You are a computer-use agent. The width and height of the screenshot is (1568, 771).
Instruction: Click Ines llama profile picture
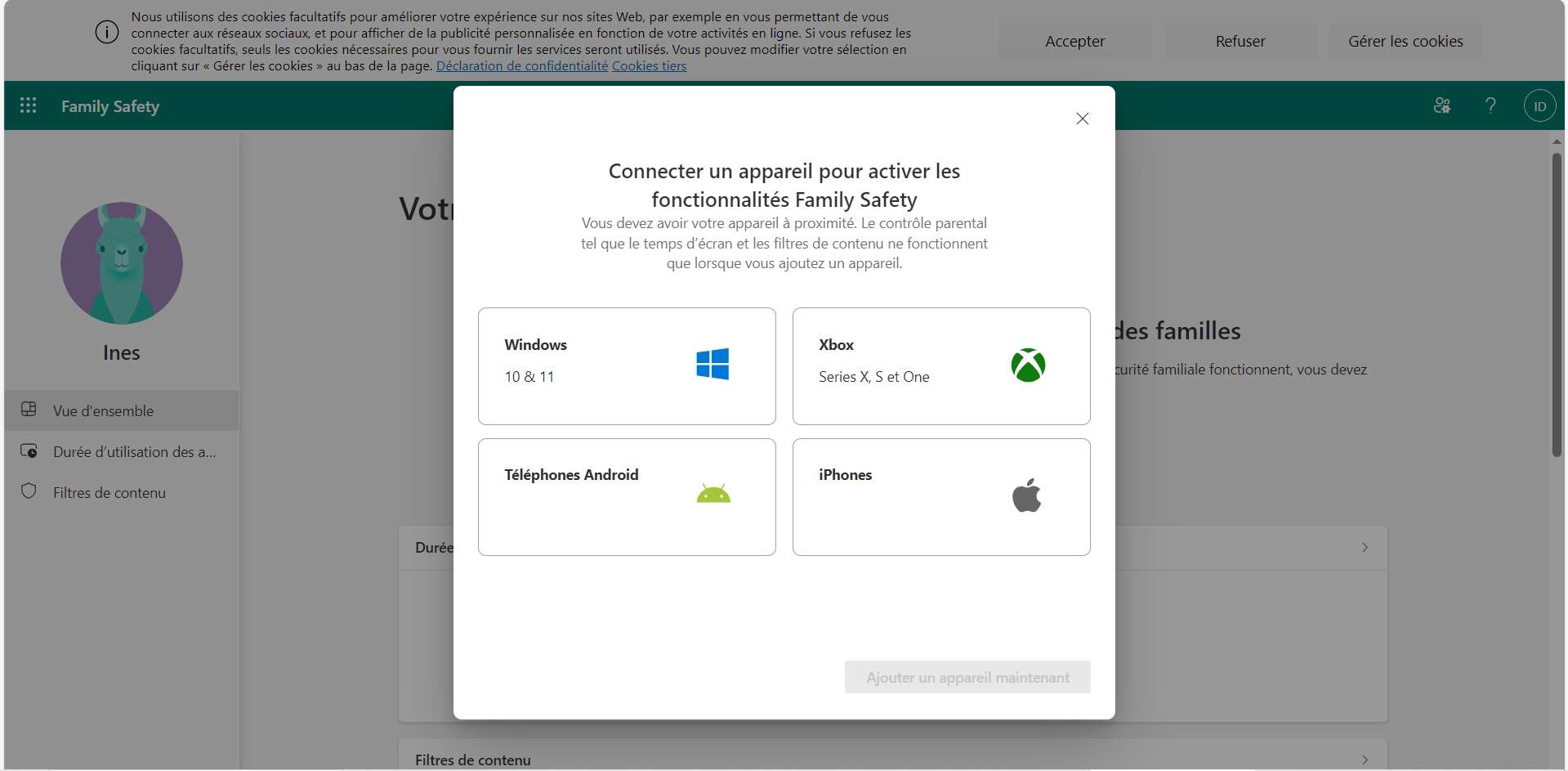click(x=122, y=263)
